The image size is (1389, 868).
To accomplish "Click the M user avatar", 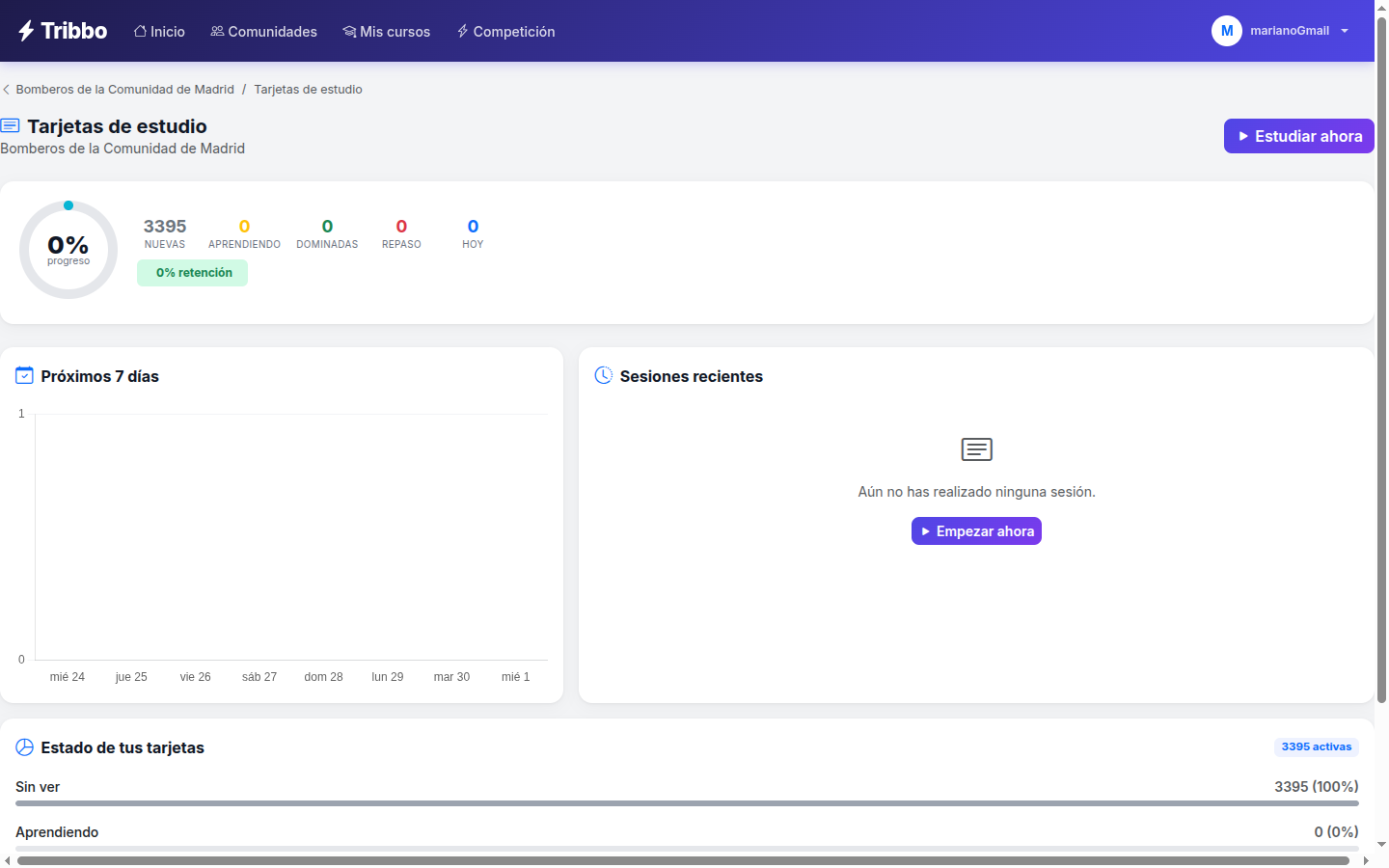I will [1227, 31].
